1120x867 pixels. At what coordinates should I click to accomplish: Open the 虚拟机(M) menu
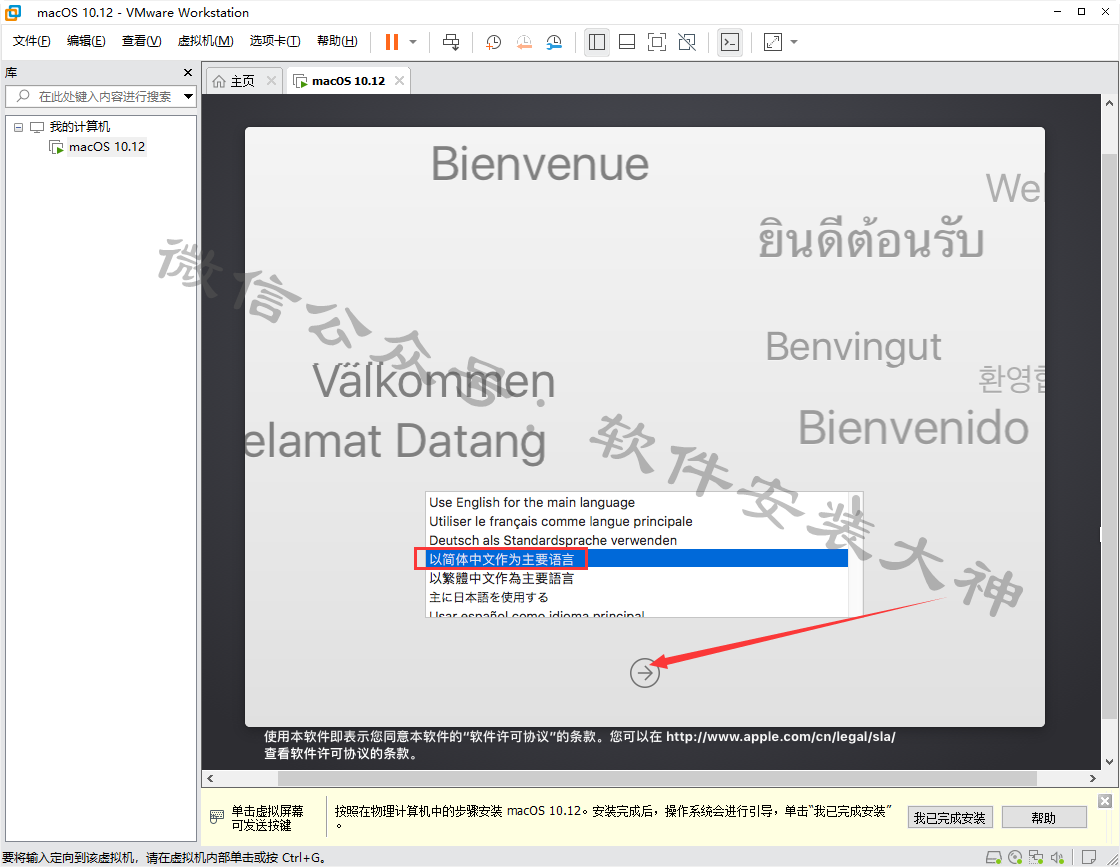(x=205, y=41)
